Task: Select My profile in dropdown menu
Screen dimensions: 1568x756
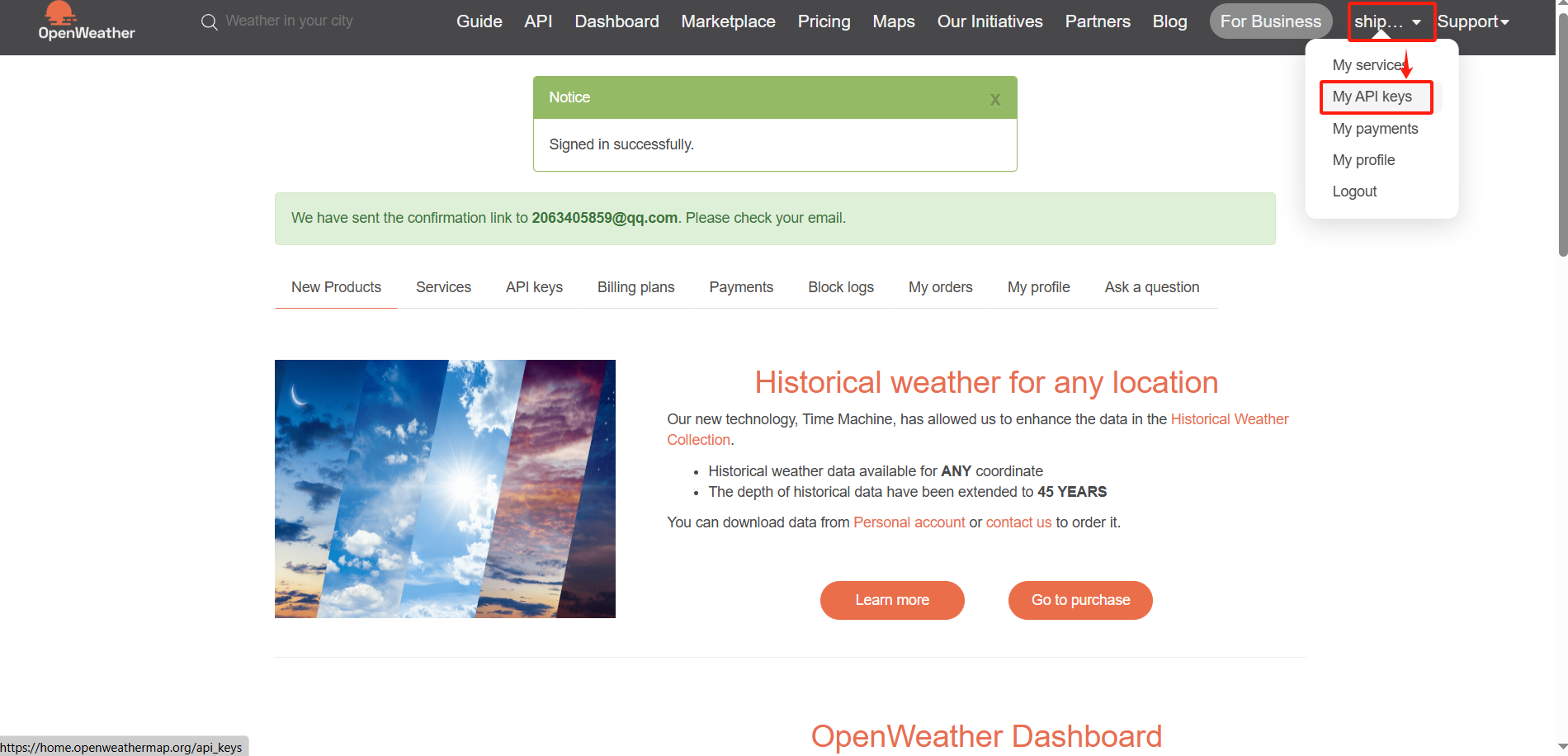Action: coord(1363,160)
